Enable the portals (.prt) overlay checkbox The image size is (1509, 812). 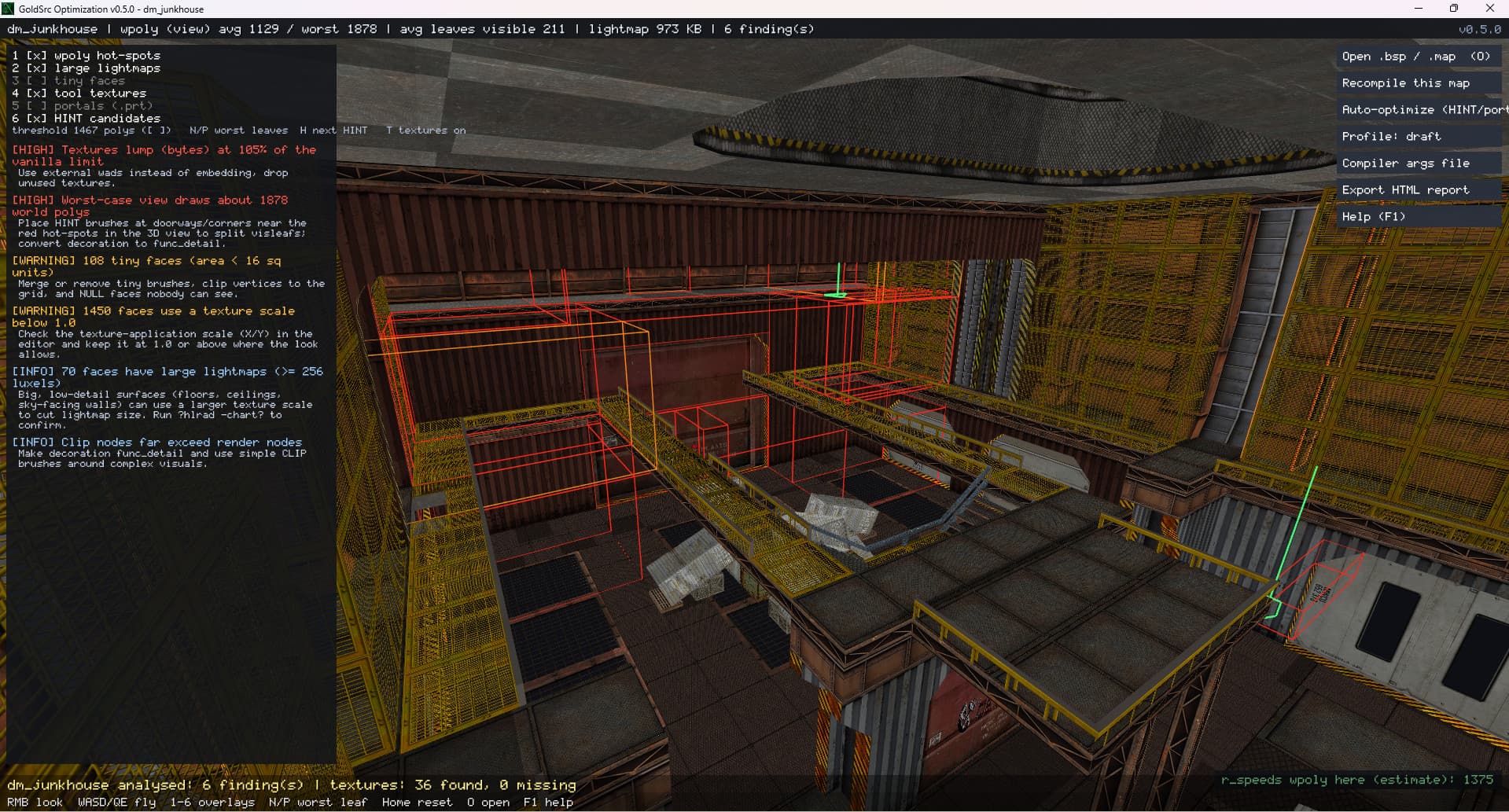click(x=36, y=106)
